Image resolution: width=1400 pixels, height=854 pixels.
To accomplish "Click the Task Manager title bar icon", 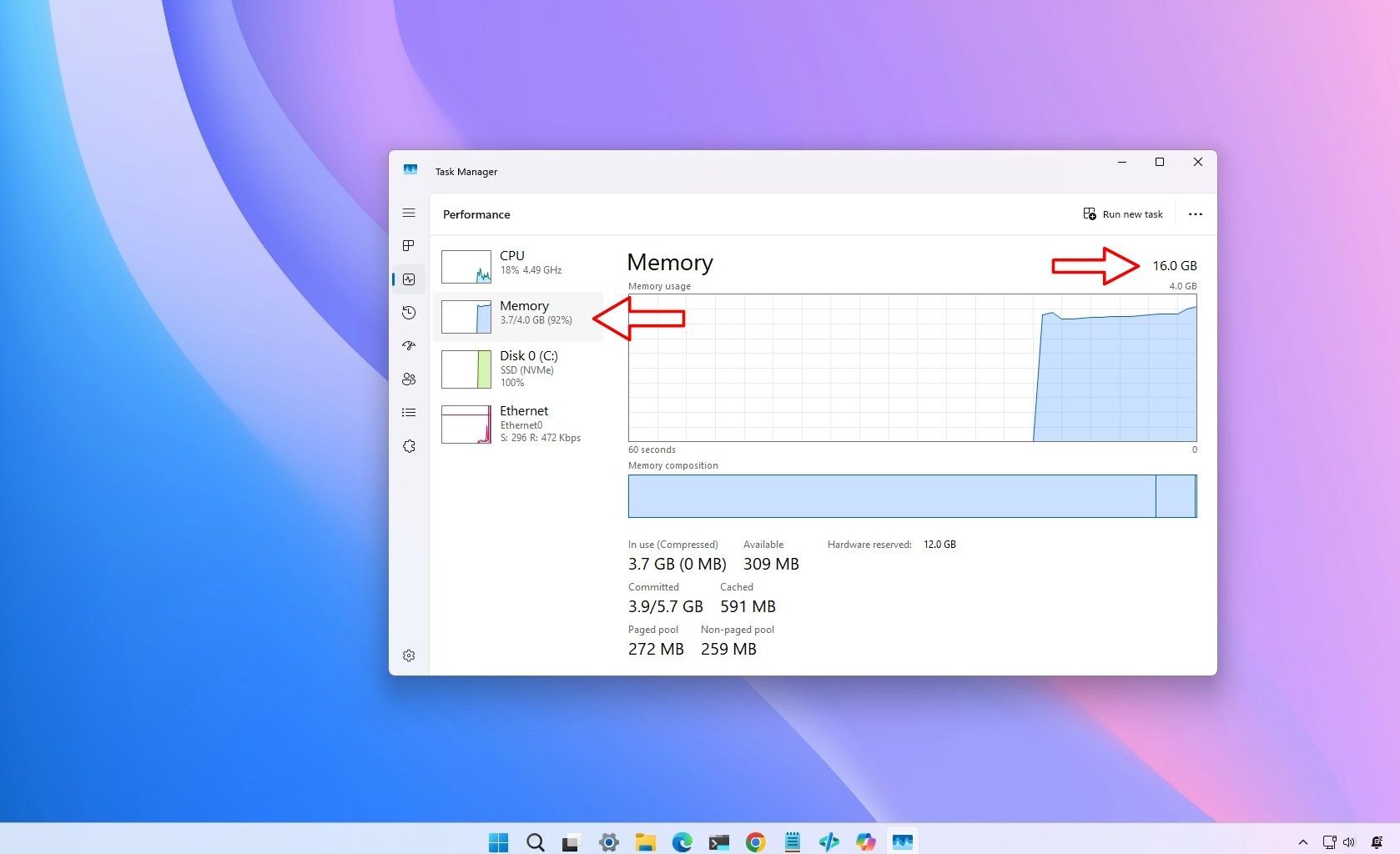I will click(x=410, y=169).
